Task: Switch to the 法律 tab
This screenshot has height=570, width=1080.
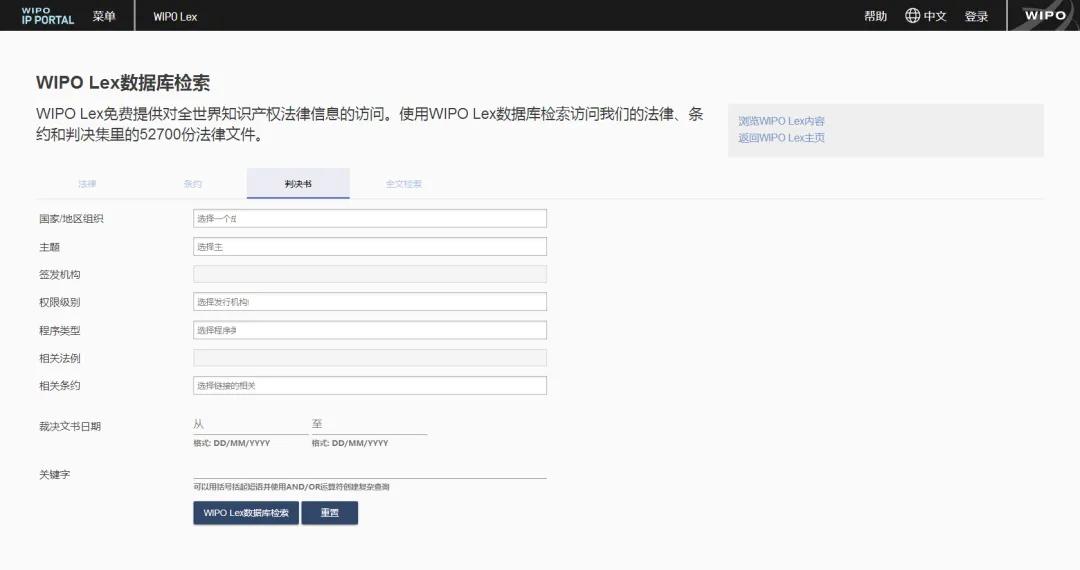Action: (x=87, y=184)
